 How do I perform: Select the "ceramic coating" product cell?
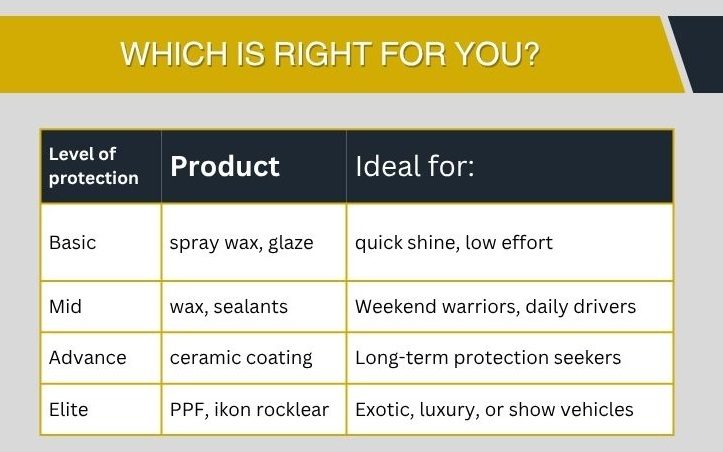[x=241, y=357]
